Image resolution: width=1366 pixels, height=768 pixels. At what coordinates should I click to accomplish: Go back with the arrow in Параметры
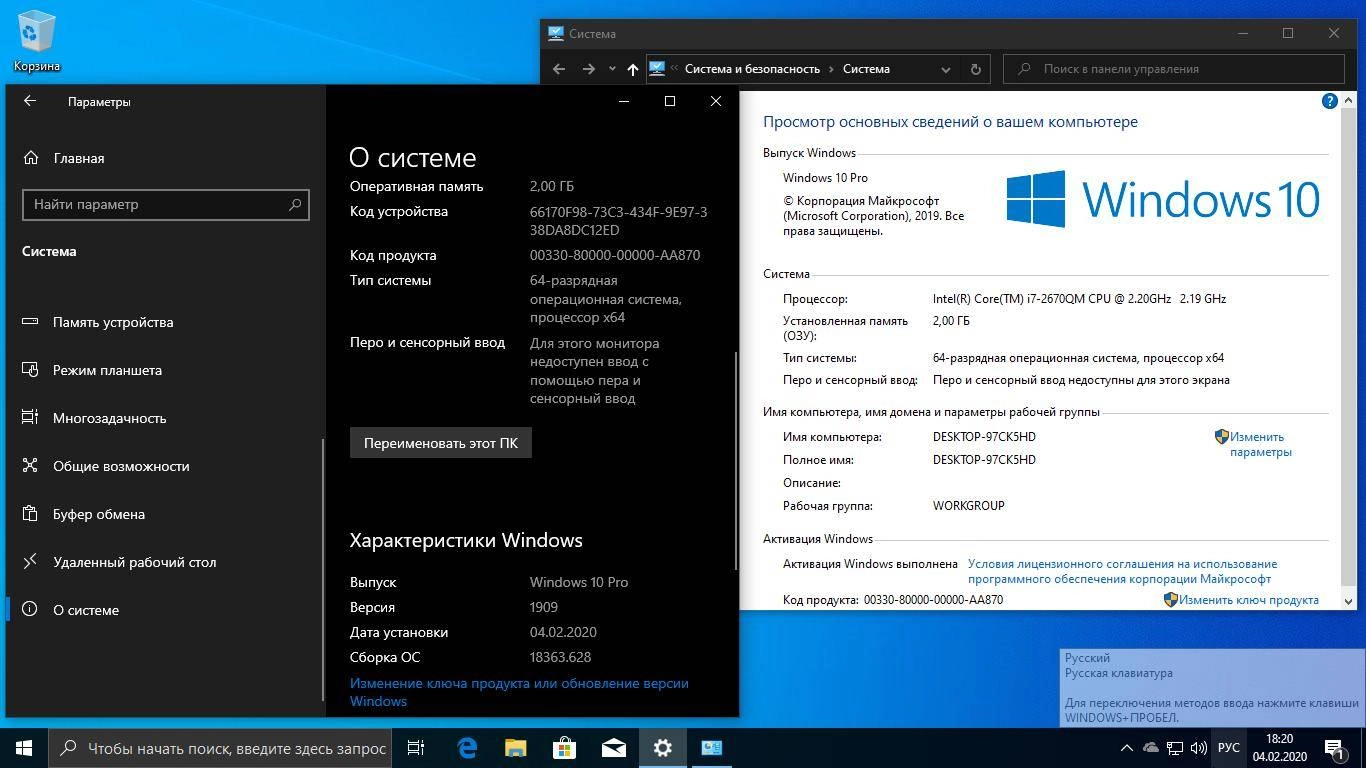(x=30, y=101)
